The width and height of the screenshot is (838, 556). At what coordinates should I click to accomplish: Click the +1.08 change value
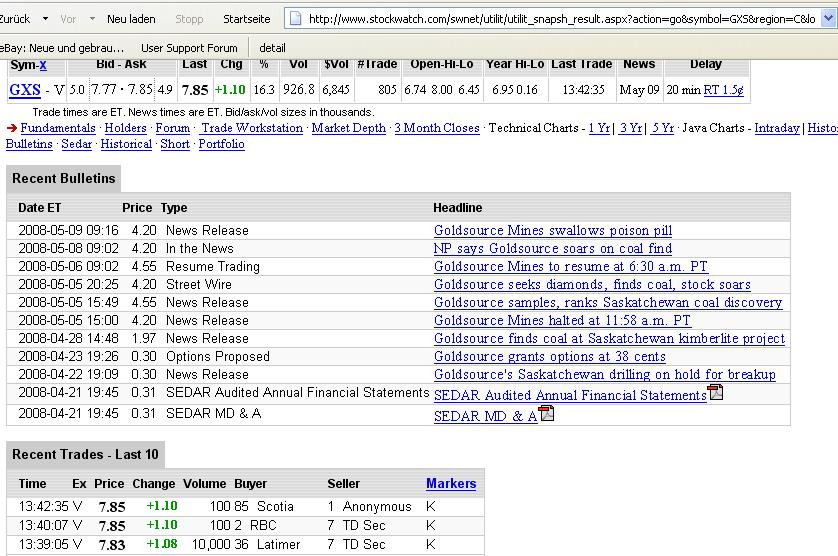[x=162, y=544]
